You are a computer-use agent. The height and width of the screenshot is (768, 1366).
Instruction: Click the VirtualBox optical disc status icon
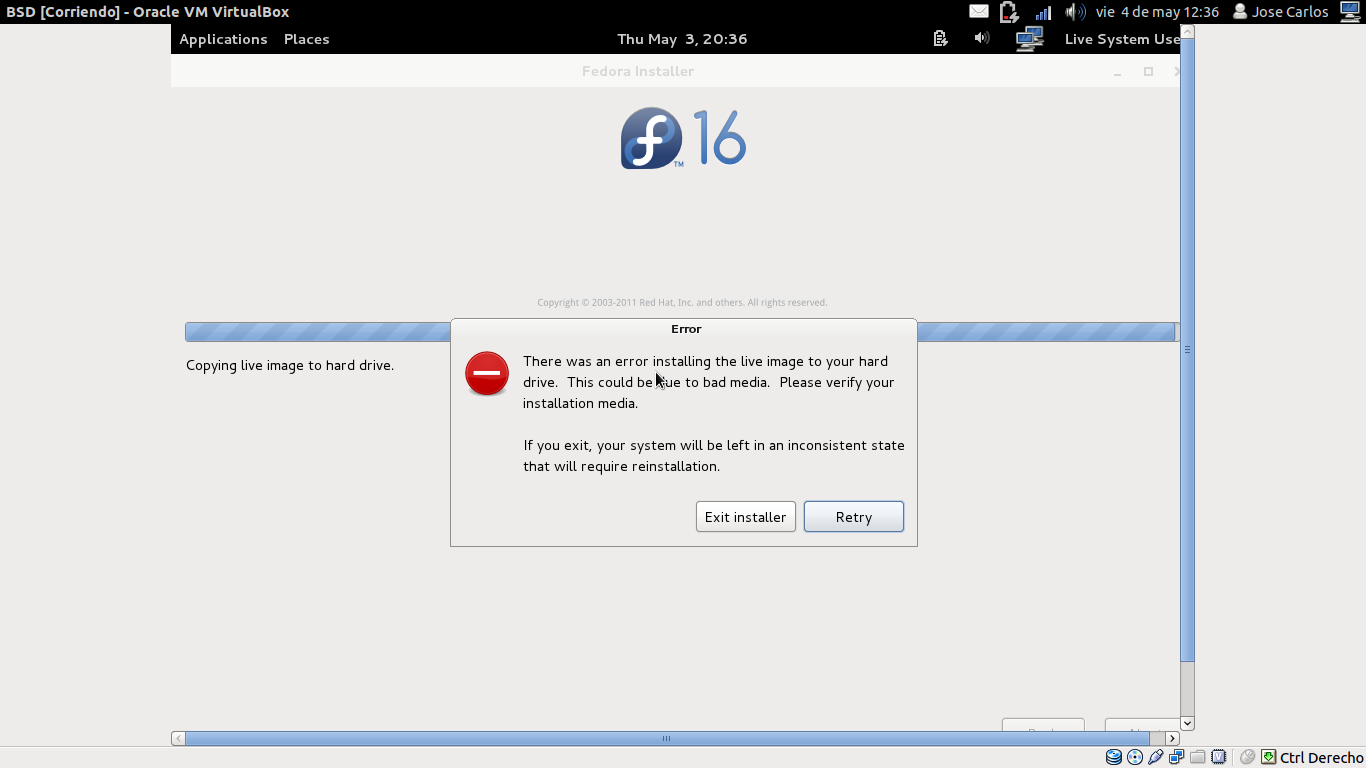tap(1135, 757)
